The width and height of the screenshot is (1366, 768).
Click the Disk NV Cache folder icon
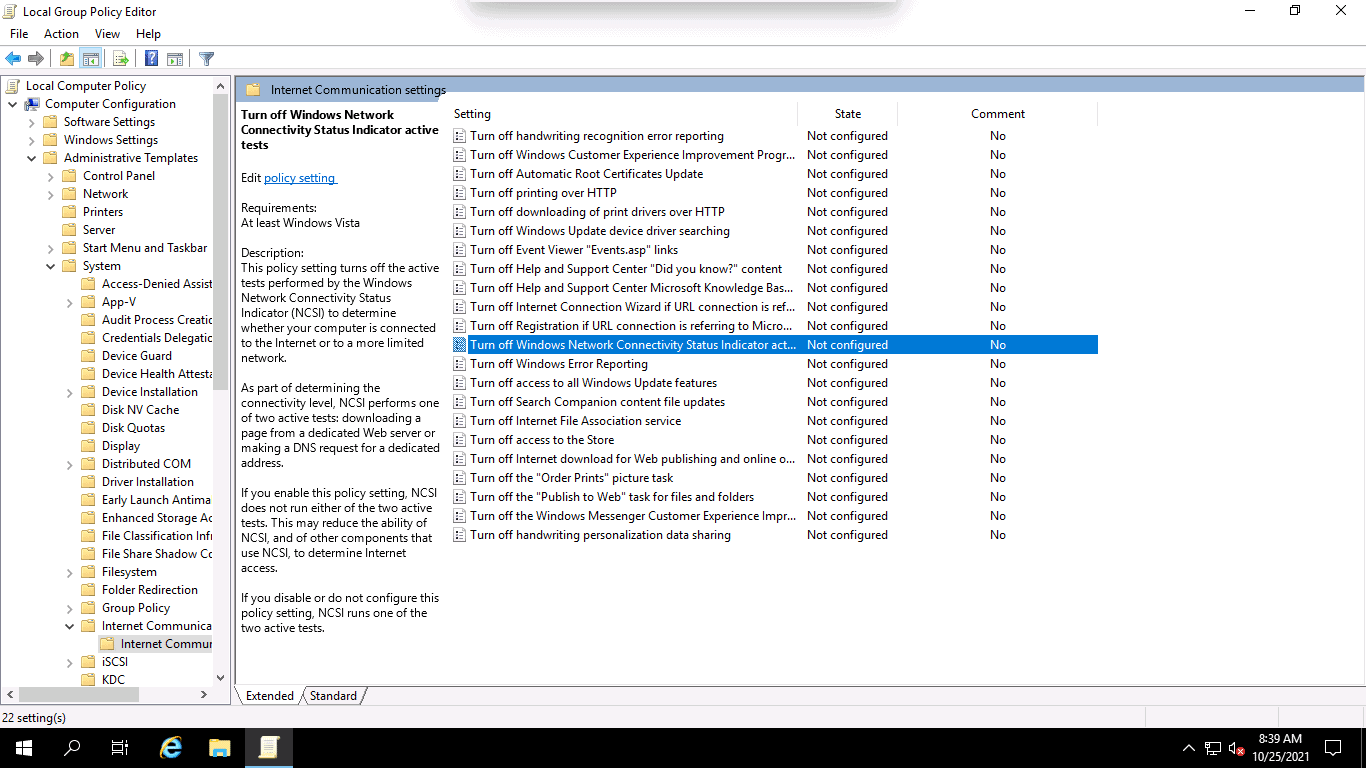point(88,410)
